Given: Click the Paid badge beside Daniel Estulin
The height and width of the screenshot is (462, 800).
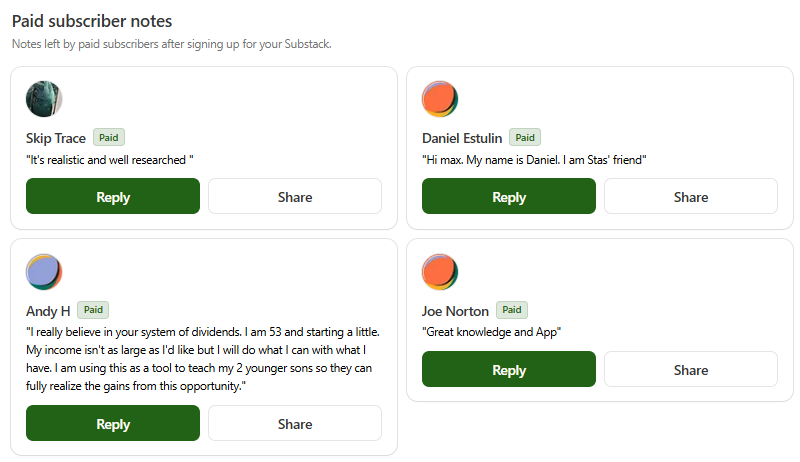Looking at the screenshot, I should [525, 138].
